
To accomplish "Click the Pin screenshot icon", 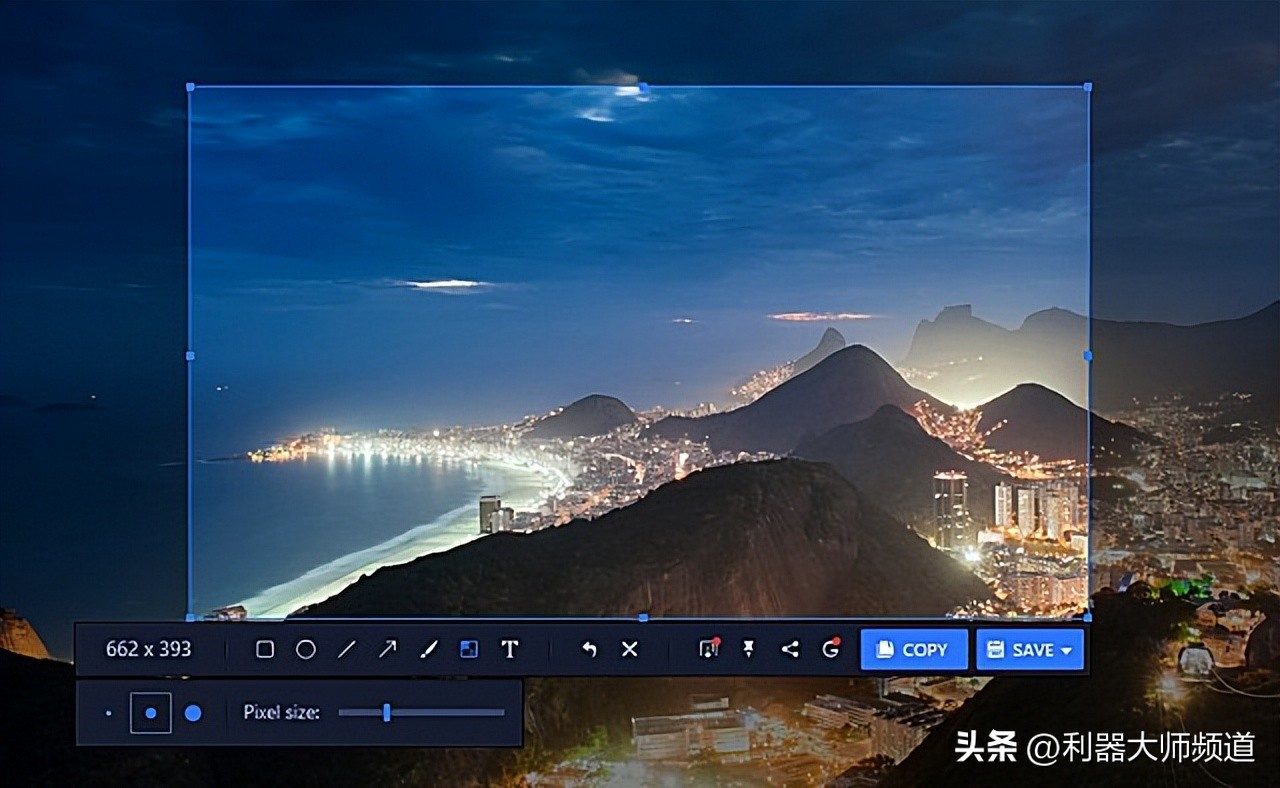I will click(747, 650).
